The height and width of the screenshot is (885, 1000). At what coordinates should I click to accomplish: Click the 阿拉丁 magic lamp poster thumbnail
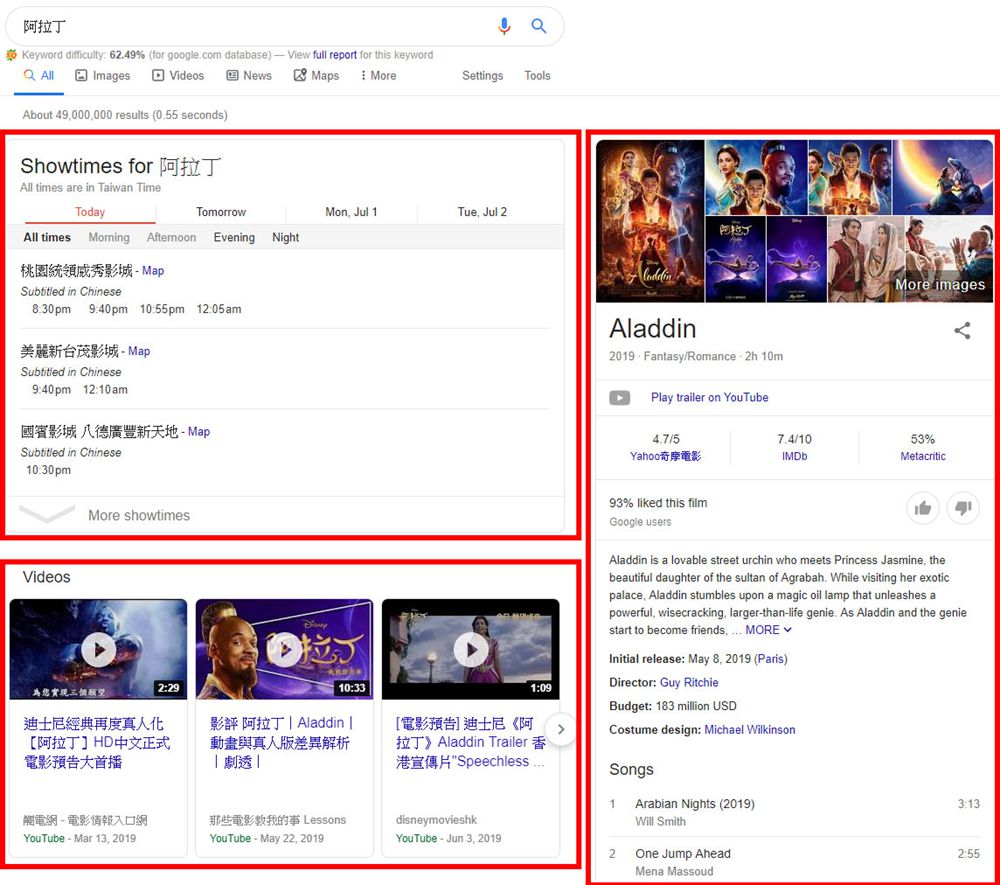point(735,259)
